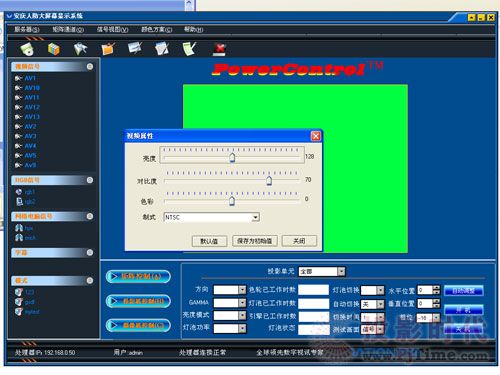The height and width of the screenshot is (375, 500).
Task: Collapse the RGB信号 section
Action: click(x=90, y=180)
